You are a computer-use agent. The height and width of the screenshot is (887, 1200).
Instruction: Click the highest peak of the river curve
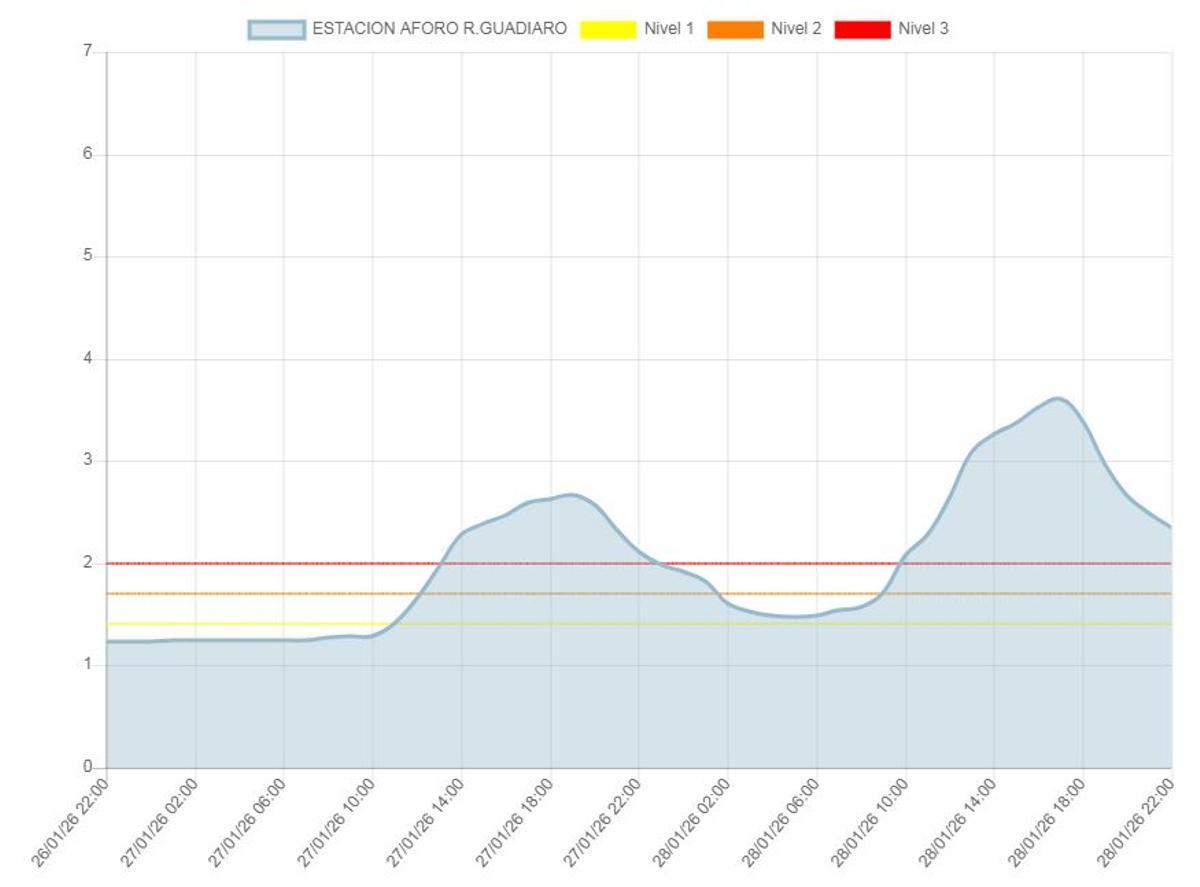pos(1057,398)
